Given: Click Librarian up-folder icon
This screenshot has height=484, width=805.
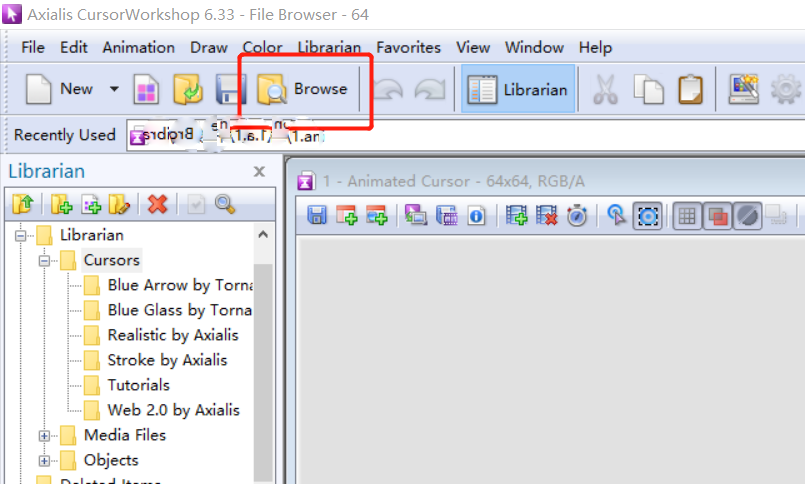Looking at the screenshot, I should tap(23, 204).
